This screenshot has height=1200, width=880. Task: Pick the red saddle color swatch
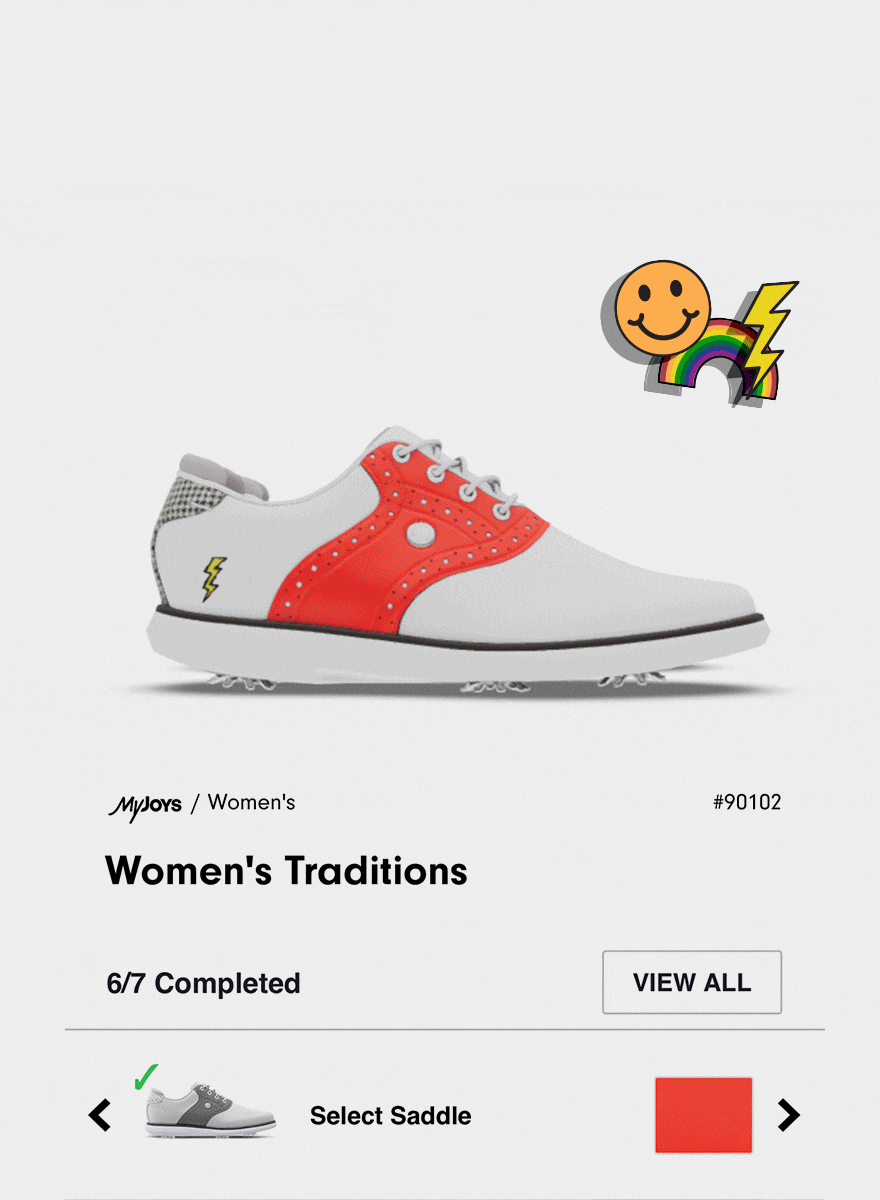click(704, 1115)
